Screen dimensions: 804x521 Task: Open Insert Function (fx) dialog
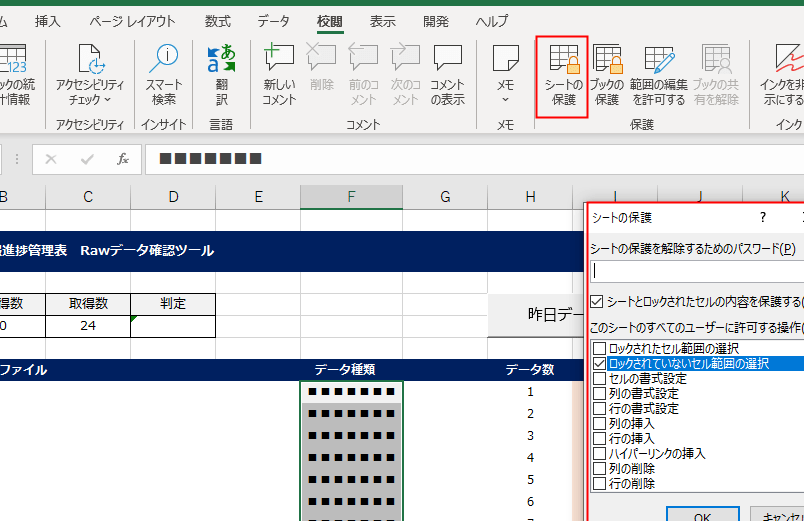click(123, 159)
